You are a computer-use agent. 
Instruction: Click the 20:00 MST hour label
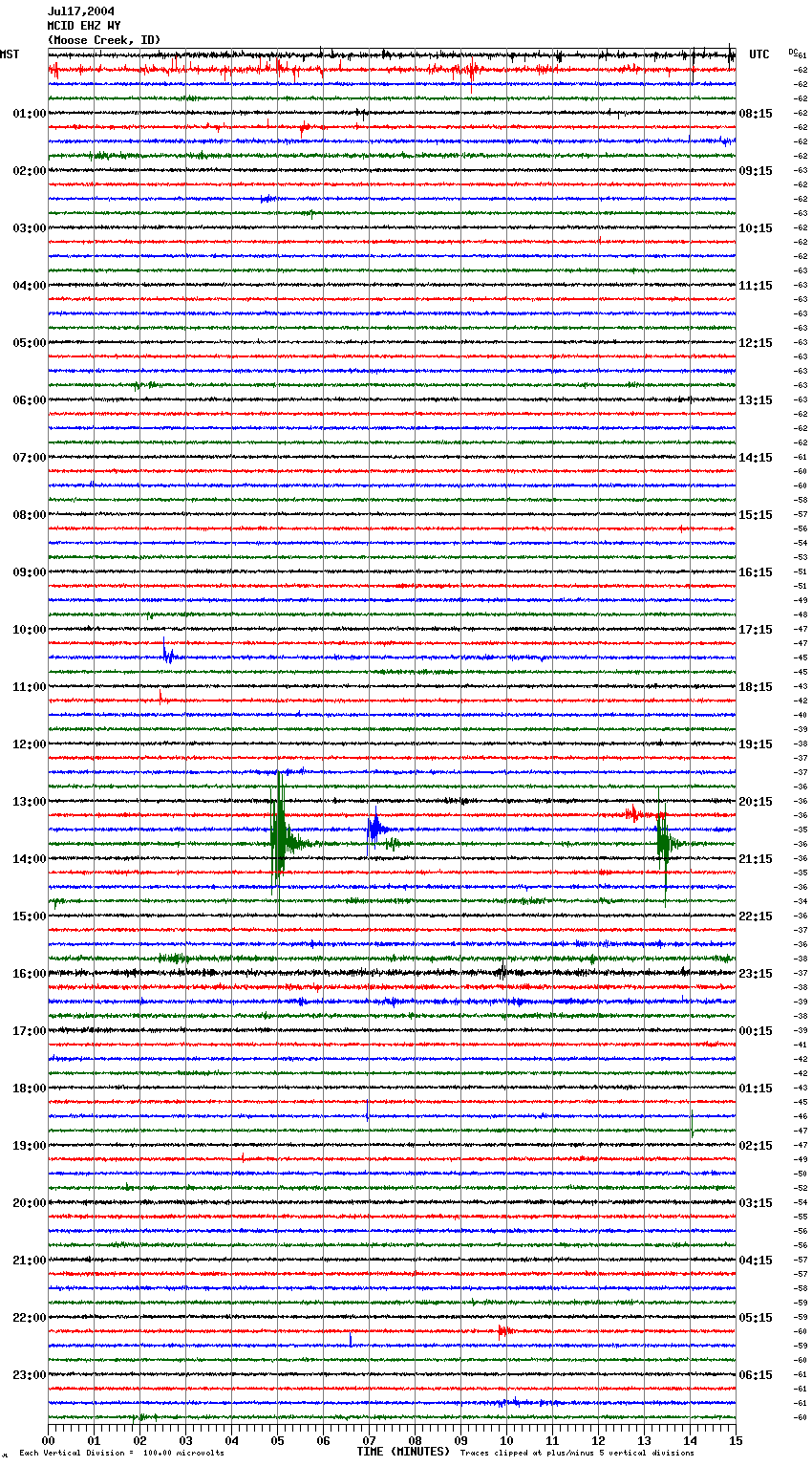click(30, 1203)
